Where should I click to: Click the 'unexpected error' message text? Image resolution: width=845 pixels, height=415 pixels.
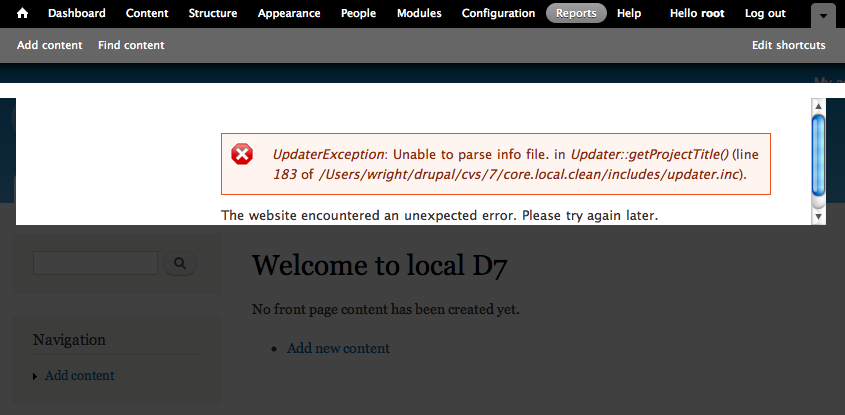tap(440, 216)
